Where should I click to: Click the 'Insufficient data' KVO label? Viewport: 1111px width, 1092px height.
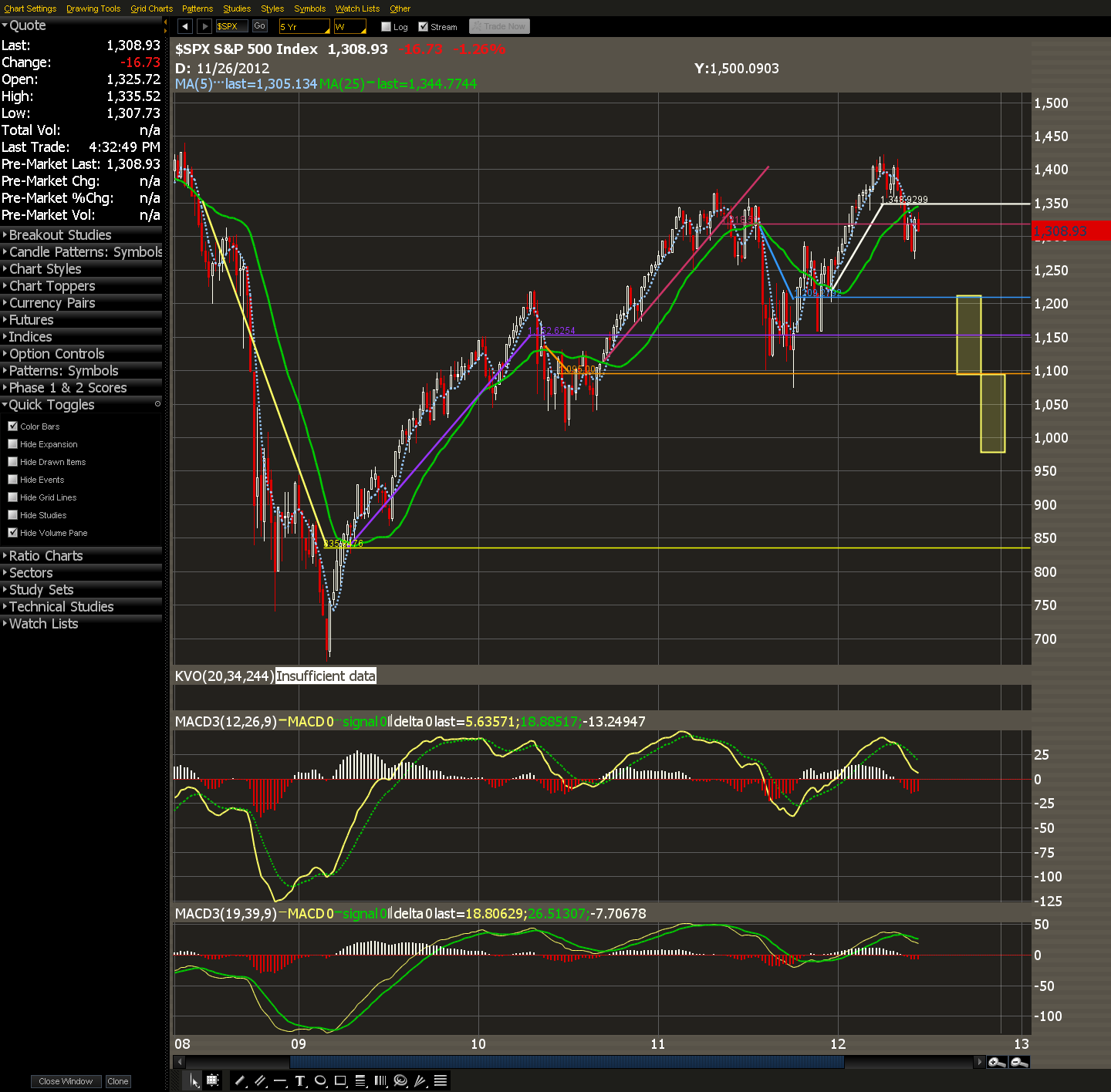[326, 676]
